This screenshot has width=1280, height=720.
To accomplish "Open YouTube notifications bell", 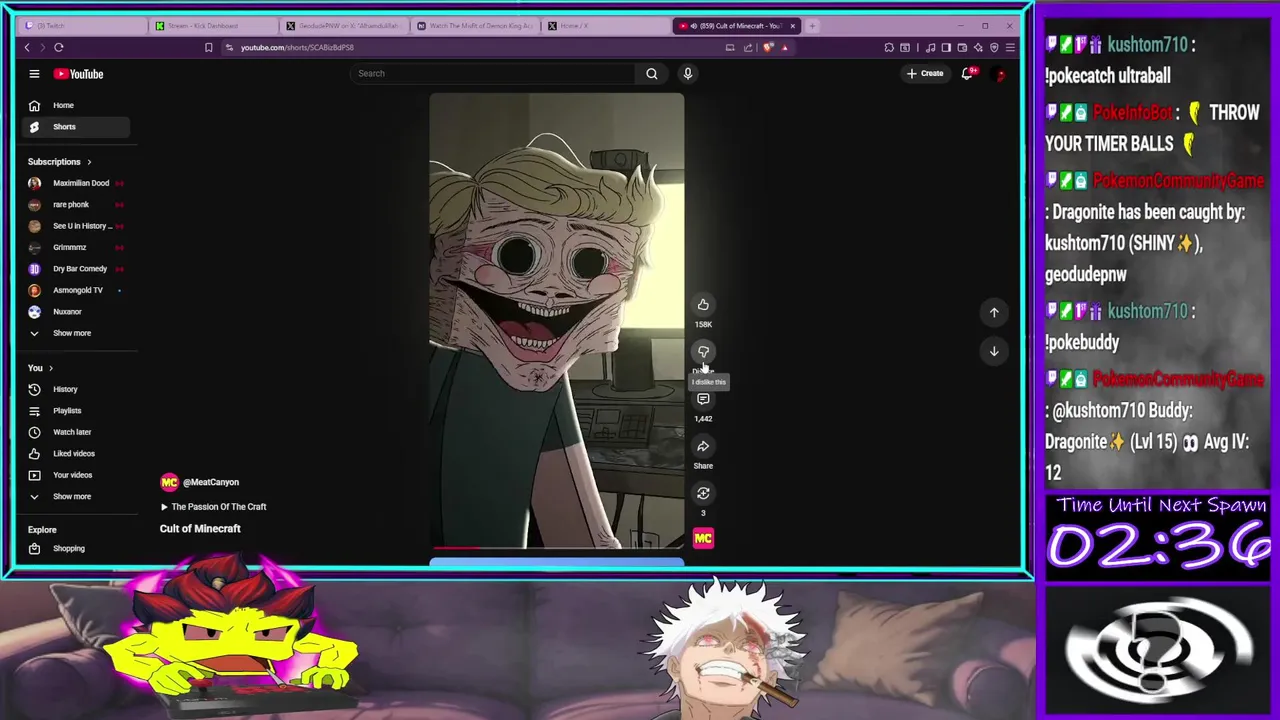I will (967, 73).
